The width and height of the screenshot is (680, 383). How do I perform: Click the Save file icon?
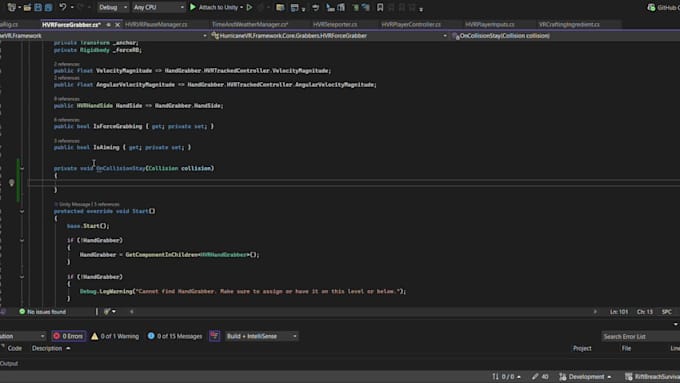(38, 7)
